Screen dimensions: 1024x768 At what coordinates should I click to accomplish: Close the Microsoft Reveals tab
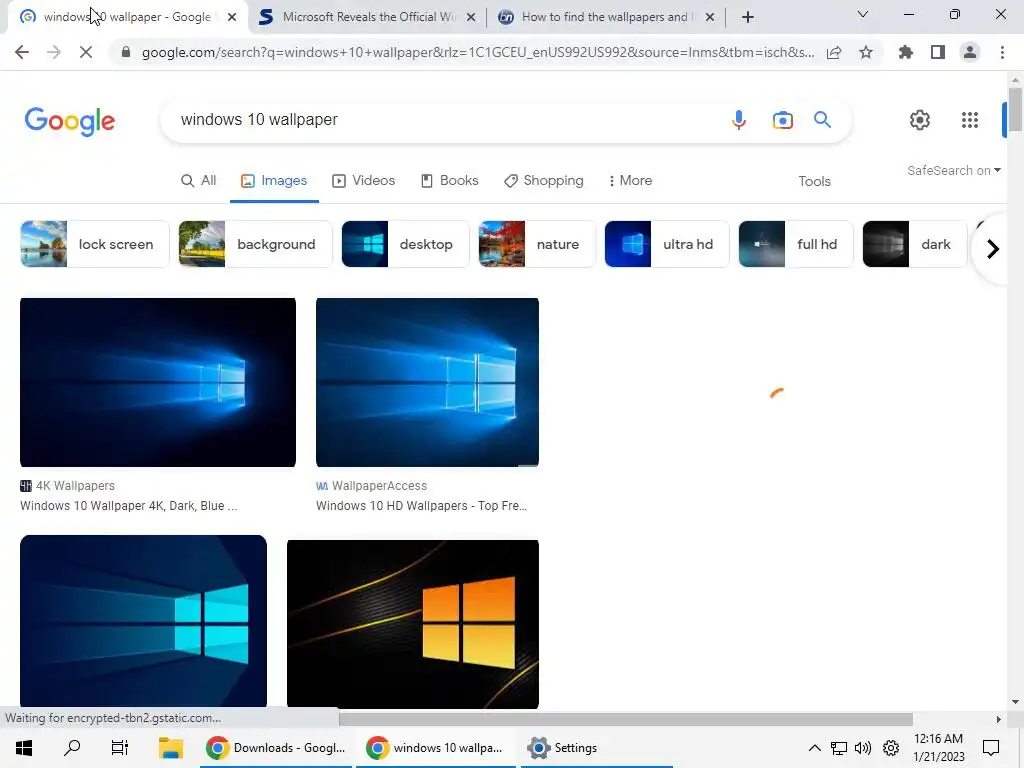pyautogui.click(x=471, y=17)
